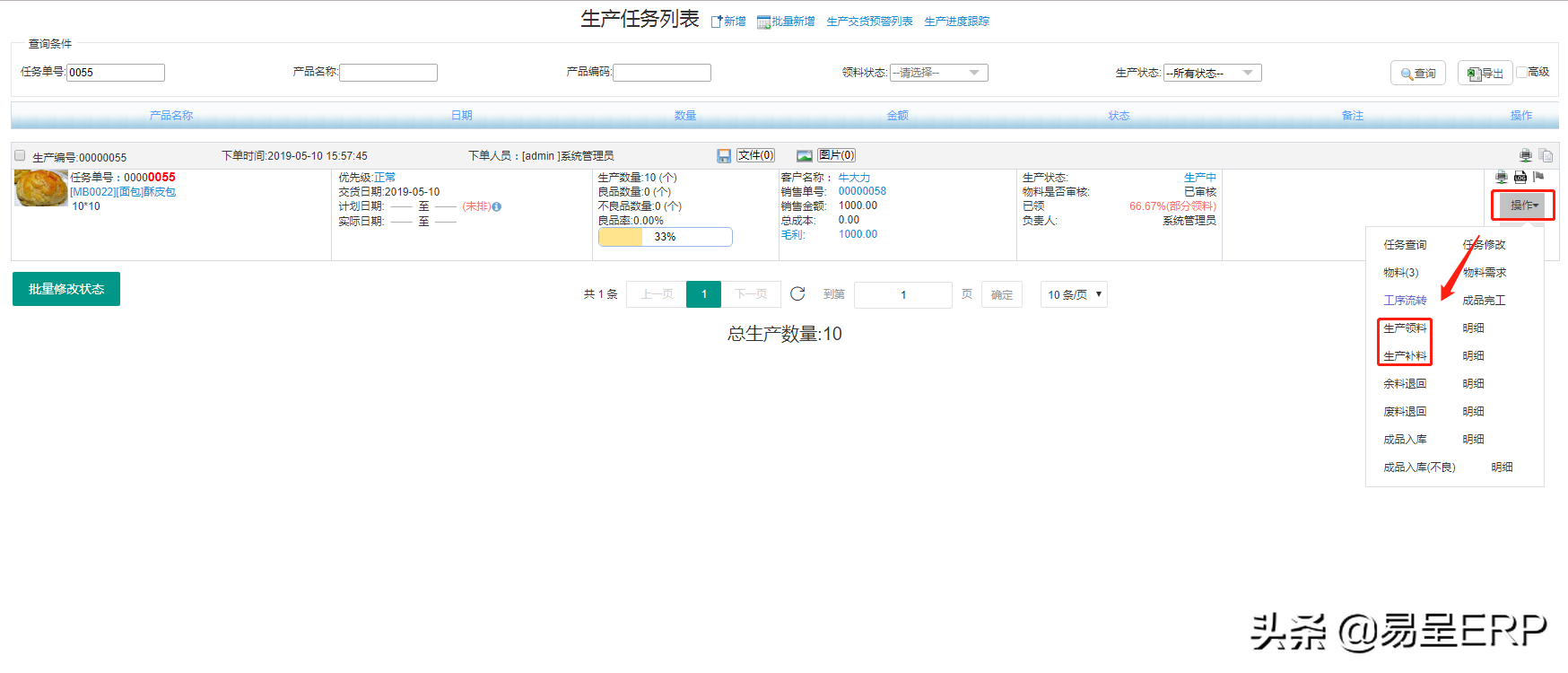Click the 33% production progress bar

tap(665, 237)
